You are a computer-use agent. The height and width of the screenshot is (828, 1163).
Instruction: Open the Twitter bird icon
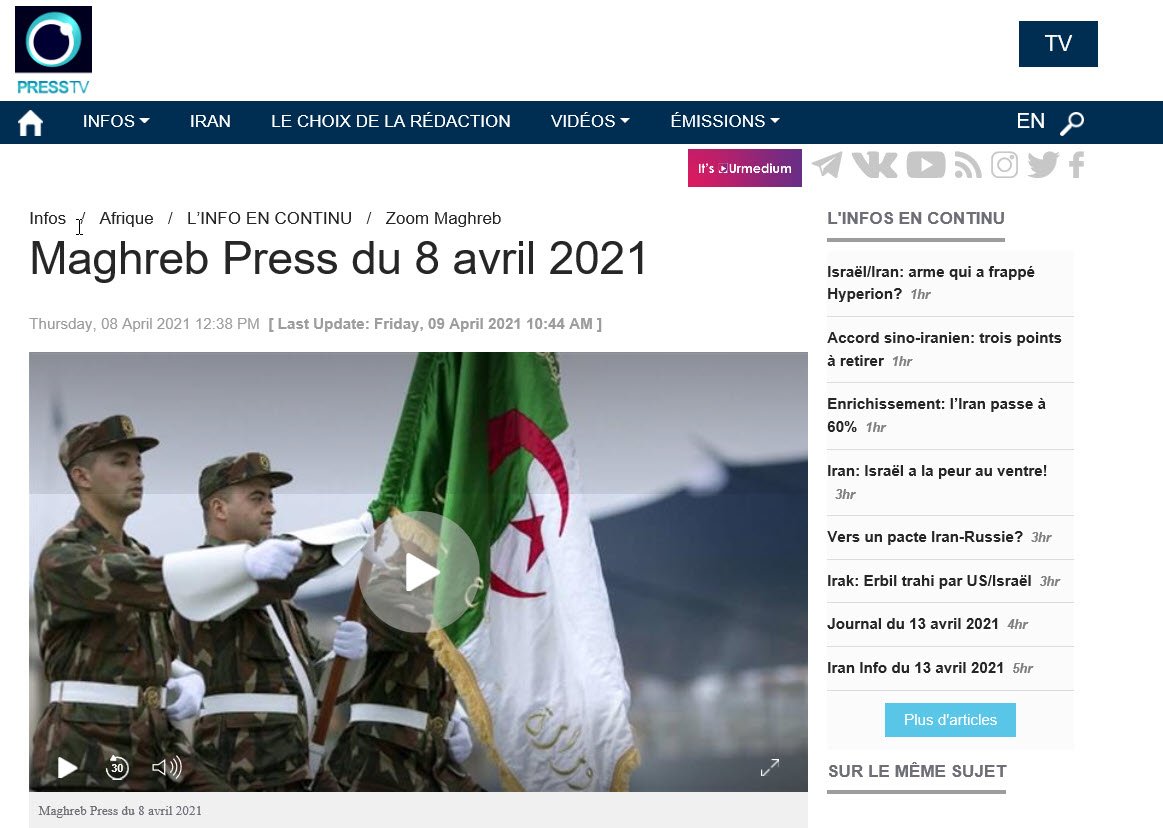point(1043,165)
